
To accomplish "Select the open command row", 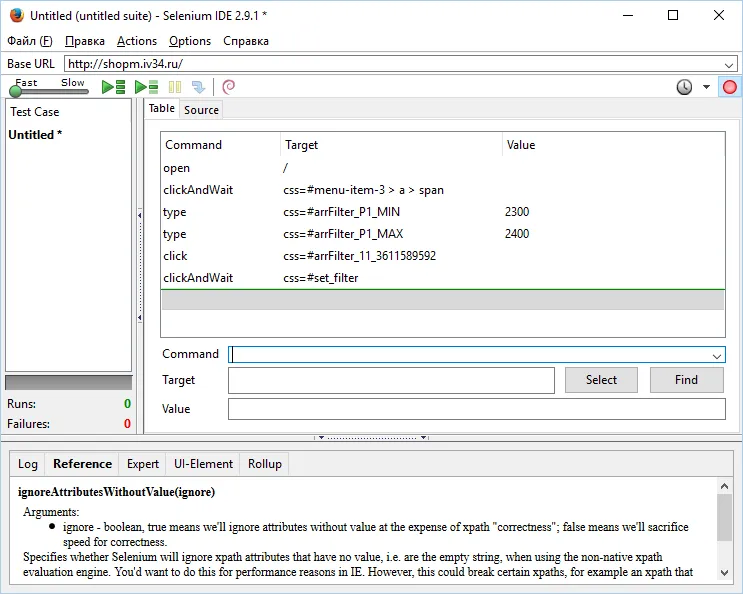I will [443, 168].
